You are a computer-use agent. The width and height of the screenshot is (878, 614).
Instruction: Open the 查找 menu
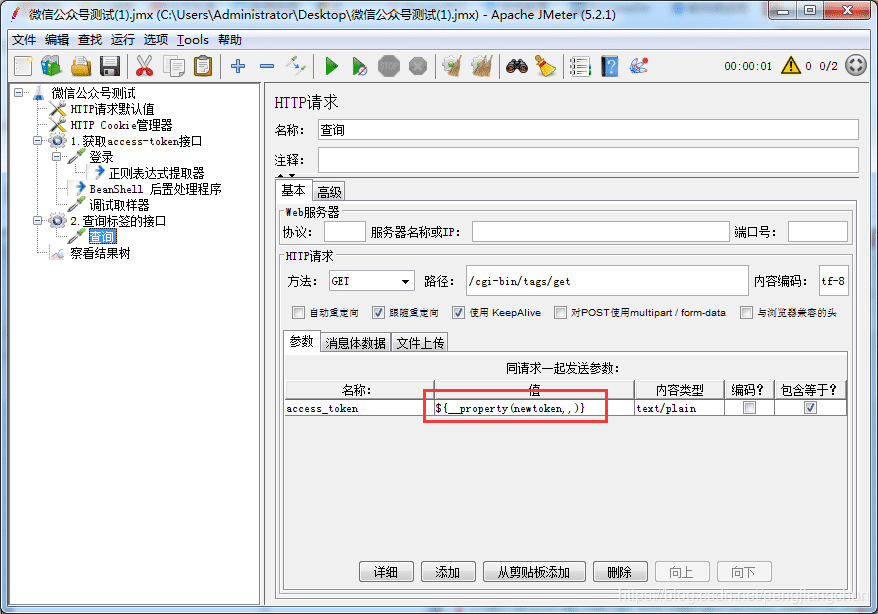(90, 40)
